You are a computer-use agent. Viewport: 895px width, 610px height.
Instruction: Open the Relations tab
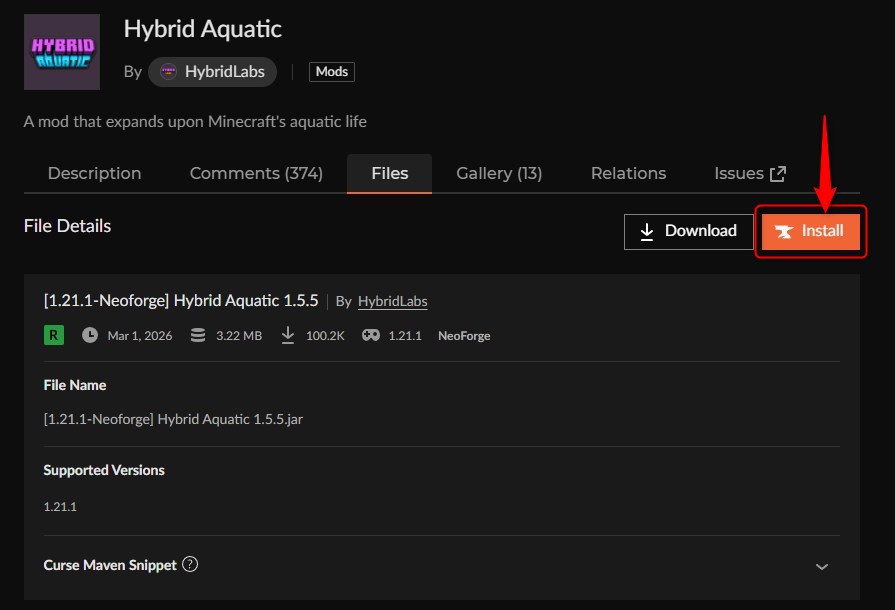coord(628,173)
